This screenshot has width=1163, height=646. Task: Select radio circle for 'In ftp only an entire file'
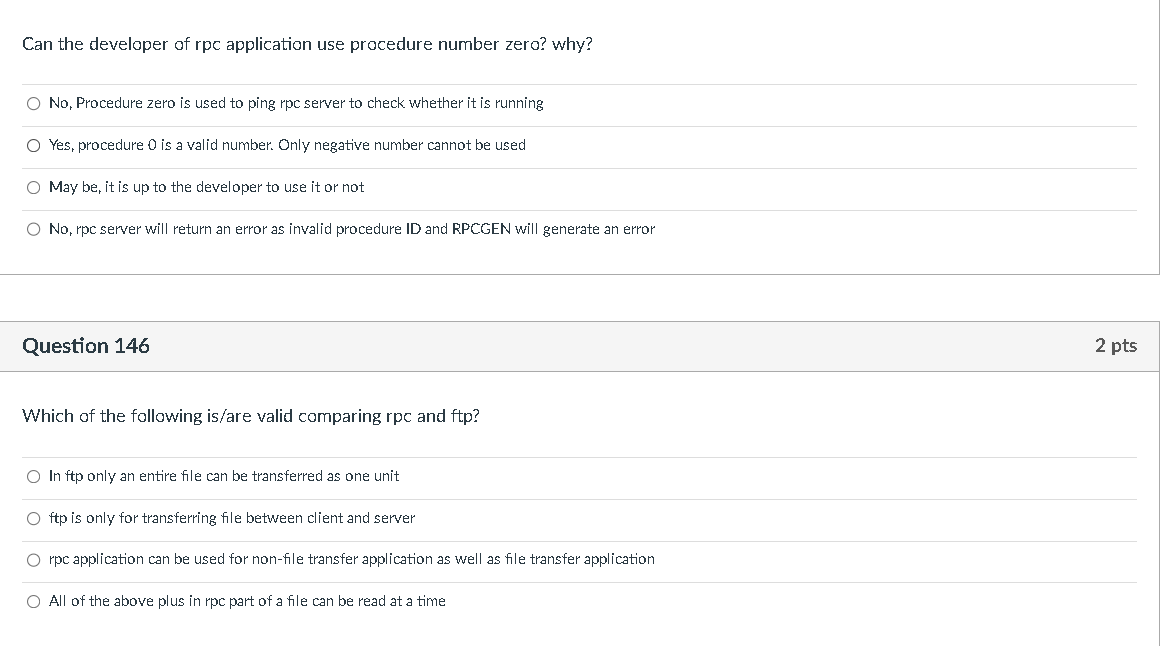coord(33,477)
